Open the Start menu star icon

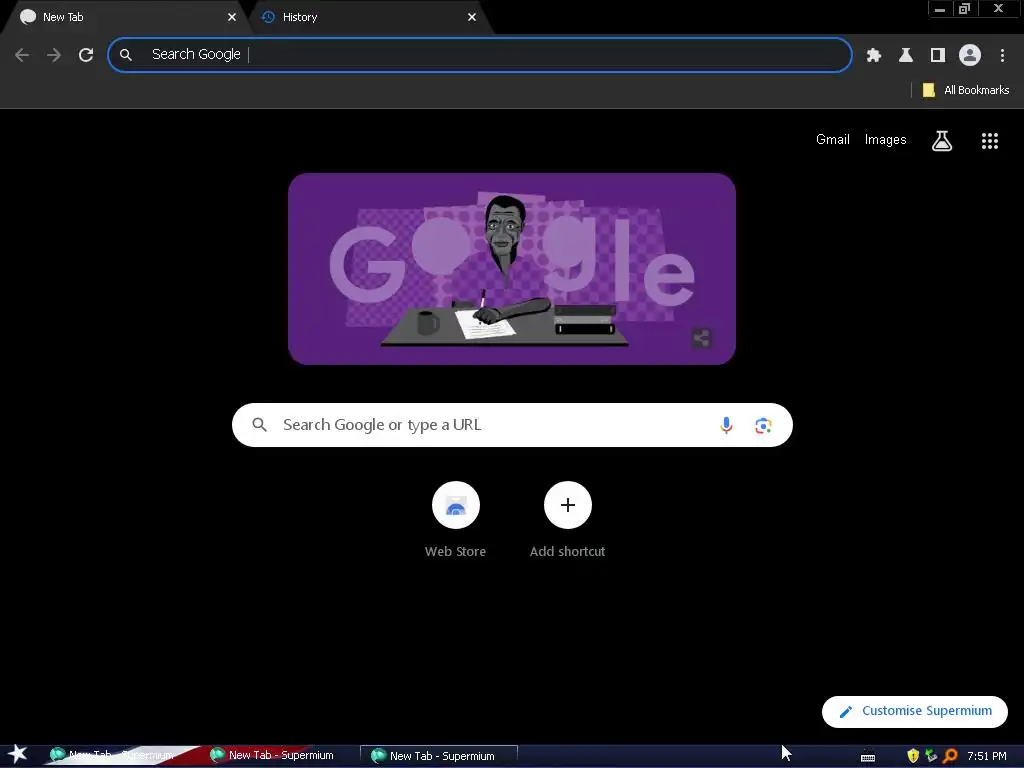click(17, 754)
